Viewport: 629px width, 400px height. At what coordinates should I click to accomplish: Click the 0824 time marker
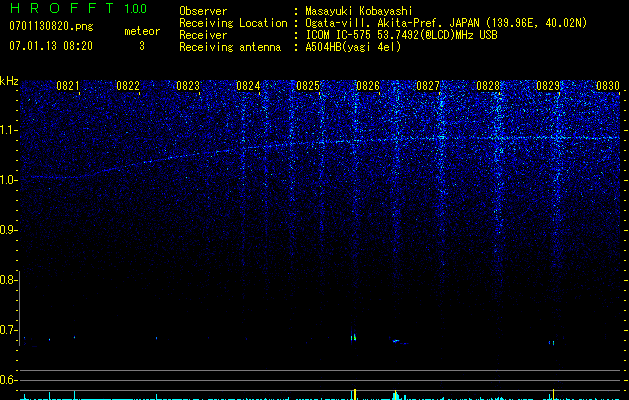(x=248, y=86)
